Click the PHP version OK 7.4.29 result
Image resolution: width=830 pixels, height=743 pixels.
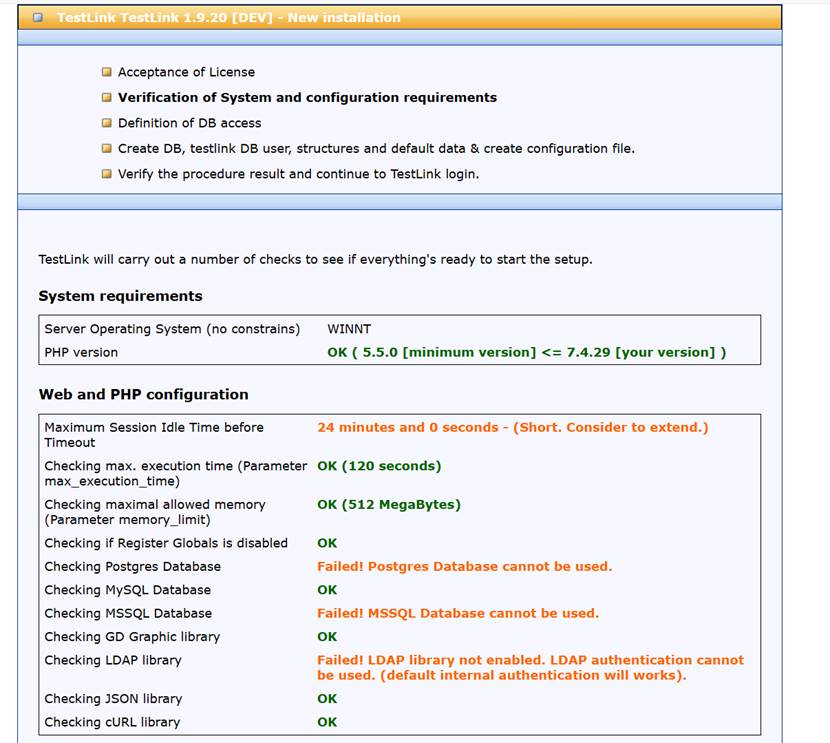pyautogui.click(x=527, y=352)
